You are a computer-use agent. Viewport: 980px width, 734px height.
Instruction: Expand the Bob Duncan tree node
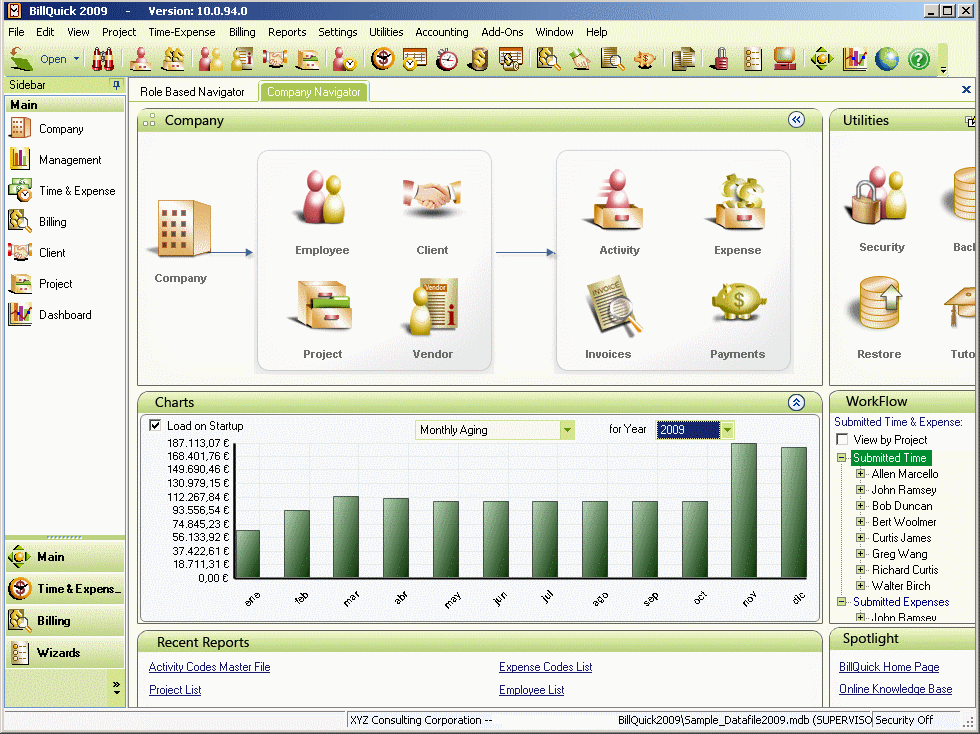tap(861, 506)
